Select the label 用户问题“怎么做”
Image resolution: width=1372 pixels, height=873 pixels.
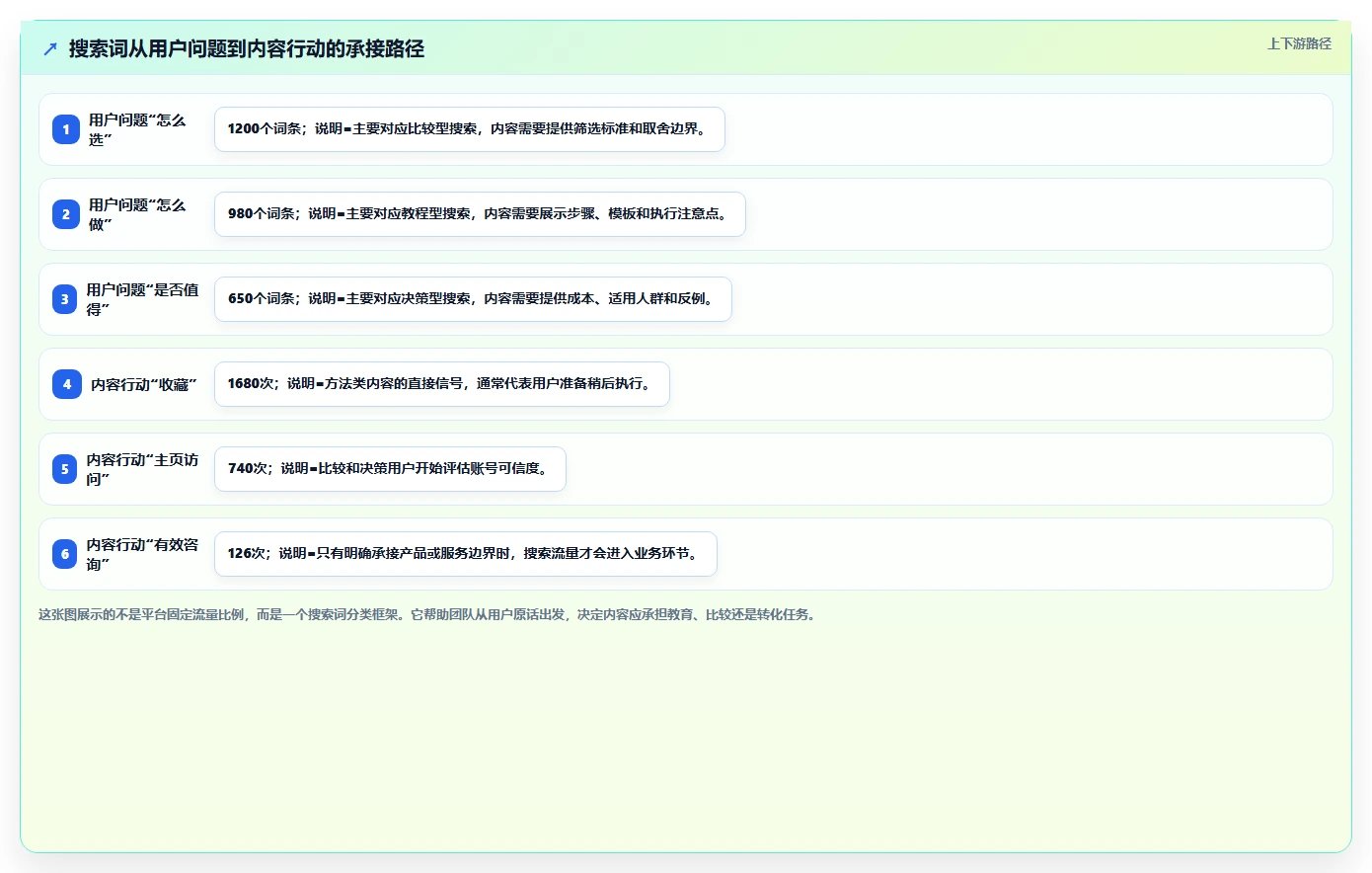tap(137, 214)
